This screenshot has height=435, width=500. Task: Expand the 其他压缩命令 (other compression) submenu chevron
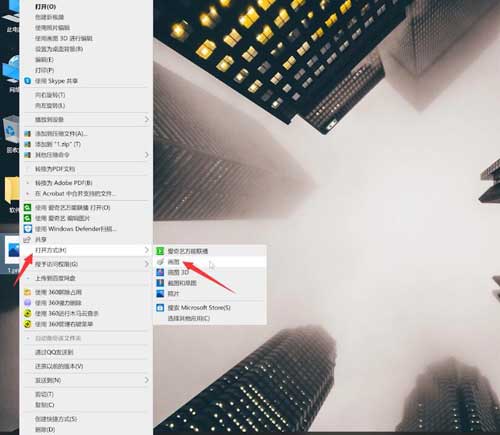pos(147,155)
